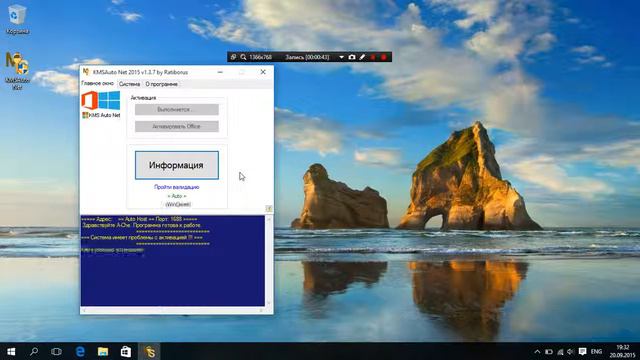This screenshot has height=360, width=640.
Task: Show hidden tray icons chevron
Action: [x=537, y=351]
